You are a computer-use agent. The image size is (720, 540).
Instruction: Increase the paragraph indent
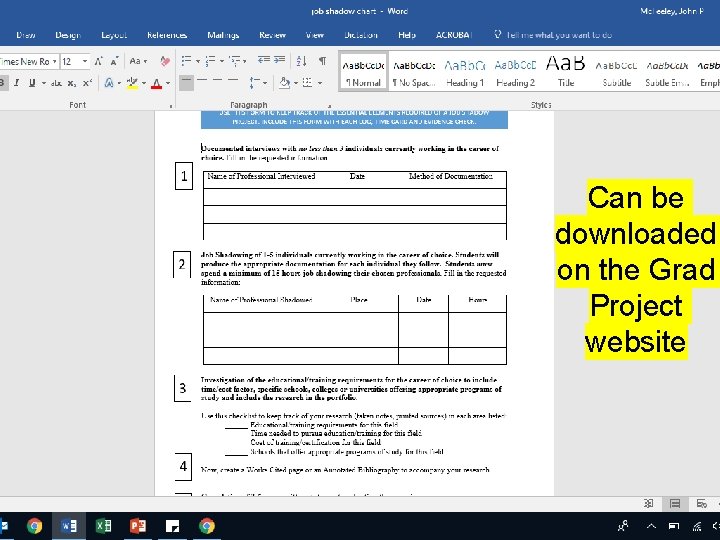280,60
